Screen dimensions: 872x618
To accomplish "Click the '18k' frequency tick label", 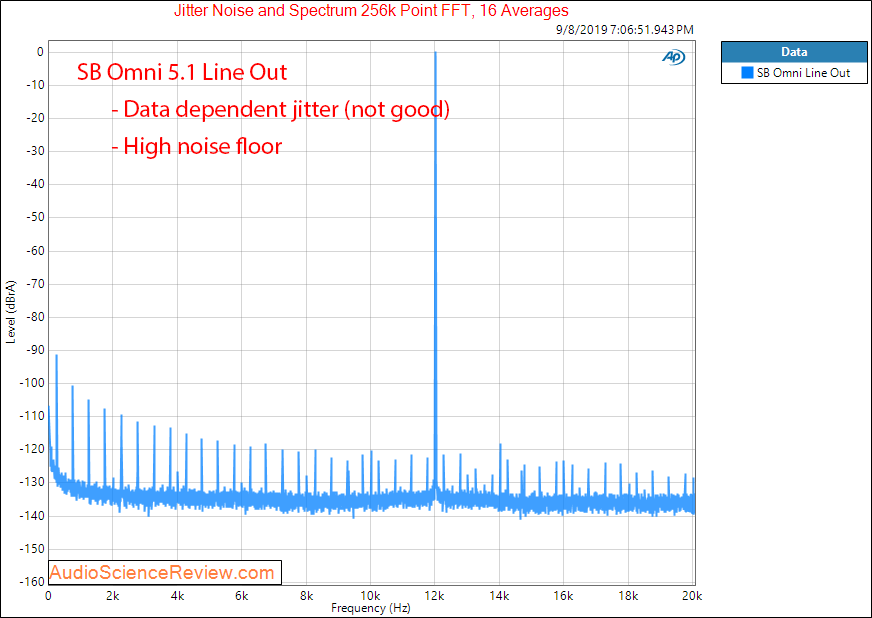I will [628, 596].
